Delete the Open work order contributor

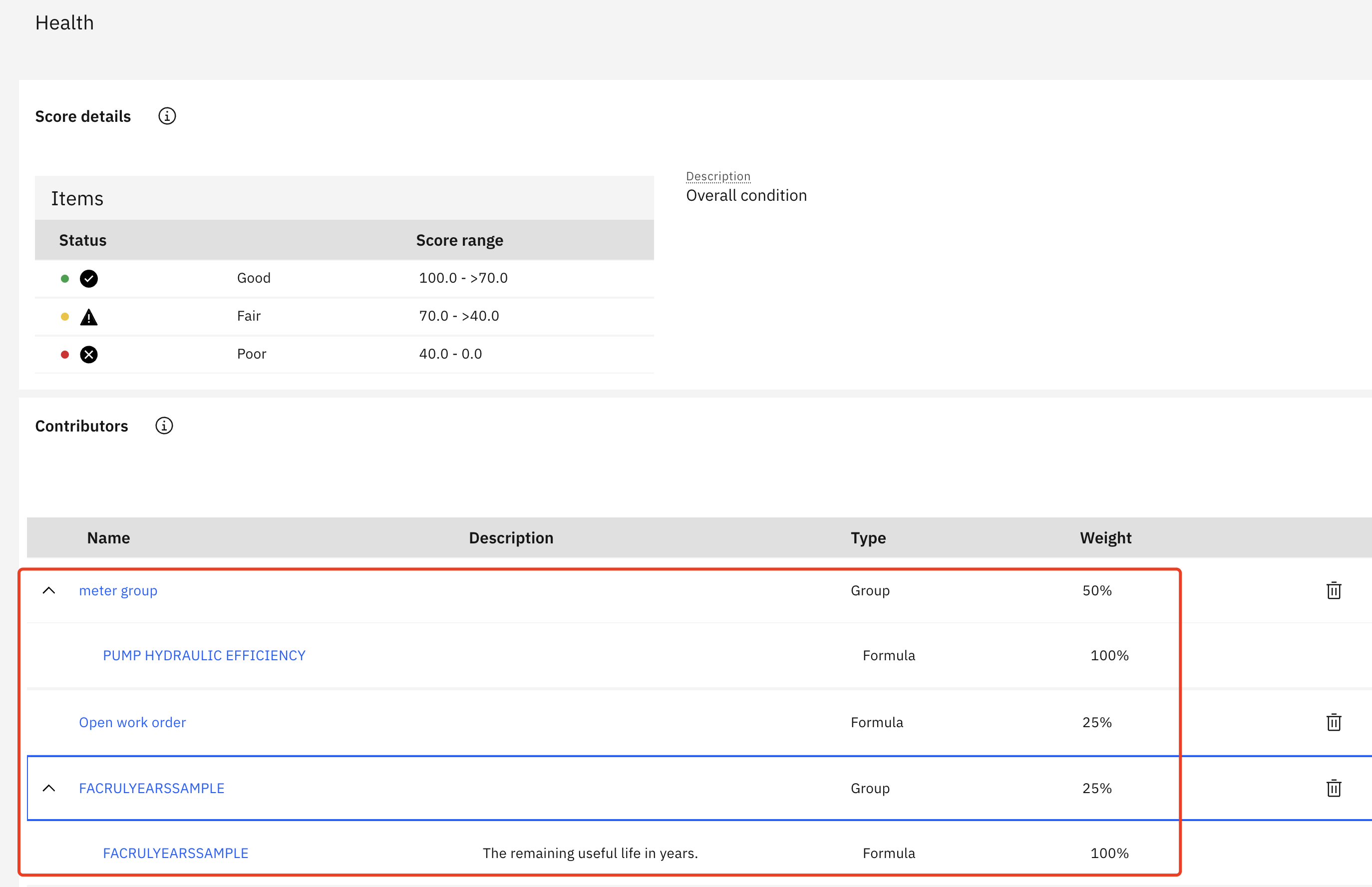tap(1334, 722)
